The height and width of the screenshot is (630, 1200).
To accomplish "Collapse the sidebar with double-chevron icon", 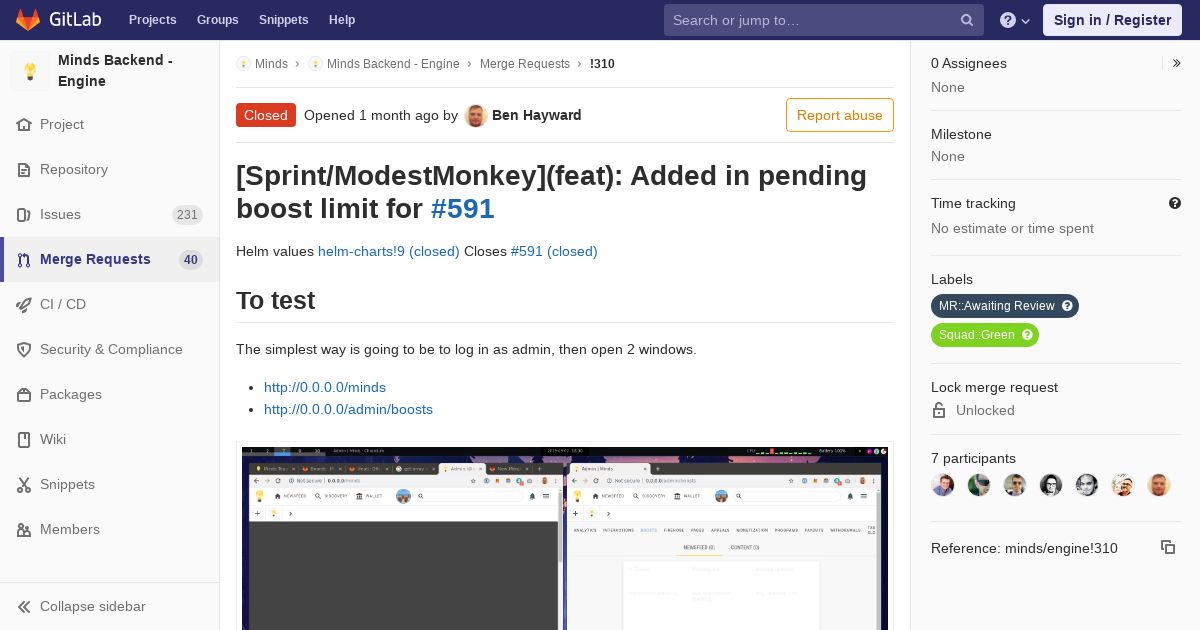I will point(24,607).
